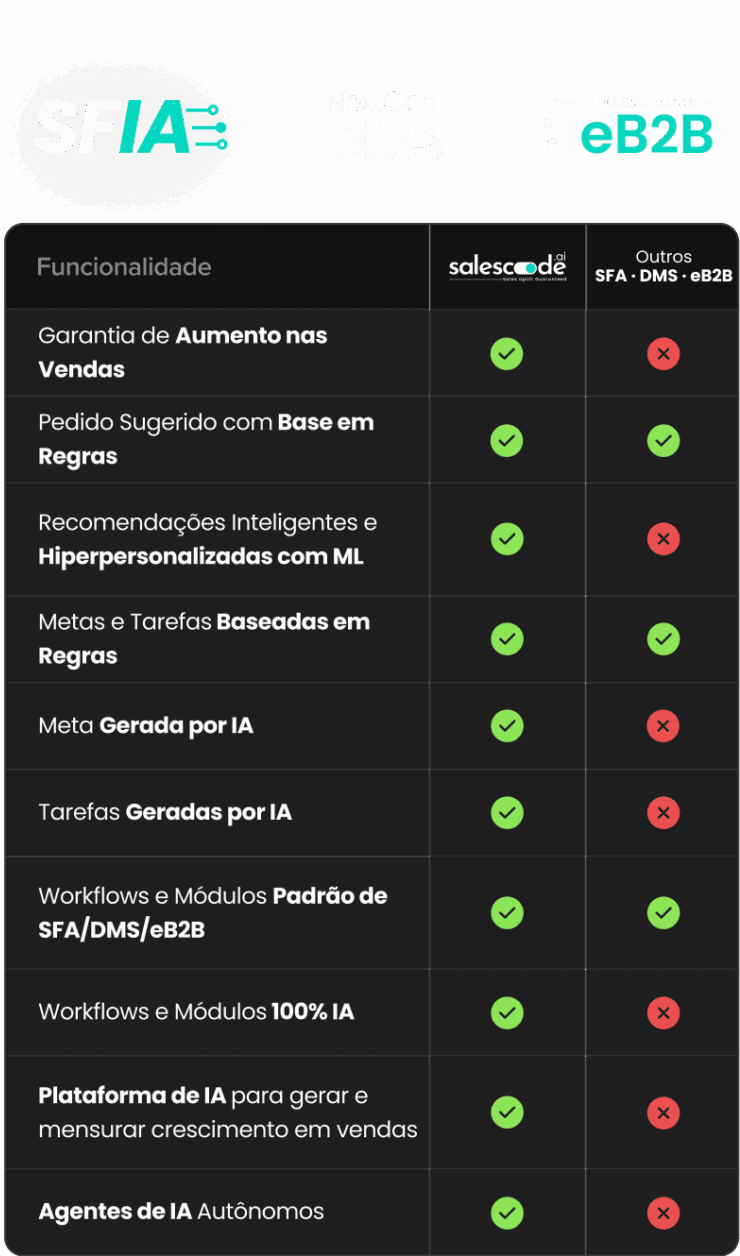The image size is (740, 1256).
Task: Click red X for Garantia de Aumento nas Vendas
Action: (x=663, y=354)
